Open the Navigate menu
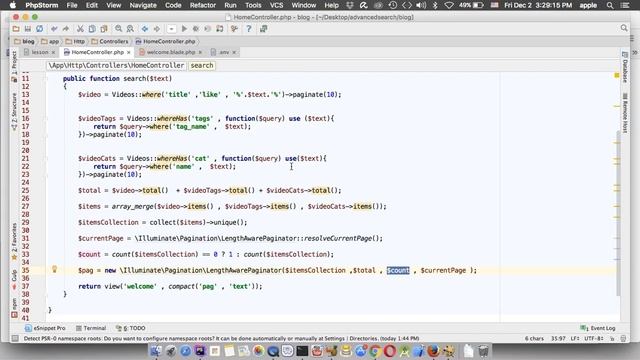Screen dimensions: 640x360 click(x=143, y=5)
